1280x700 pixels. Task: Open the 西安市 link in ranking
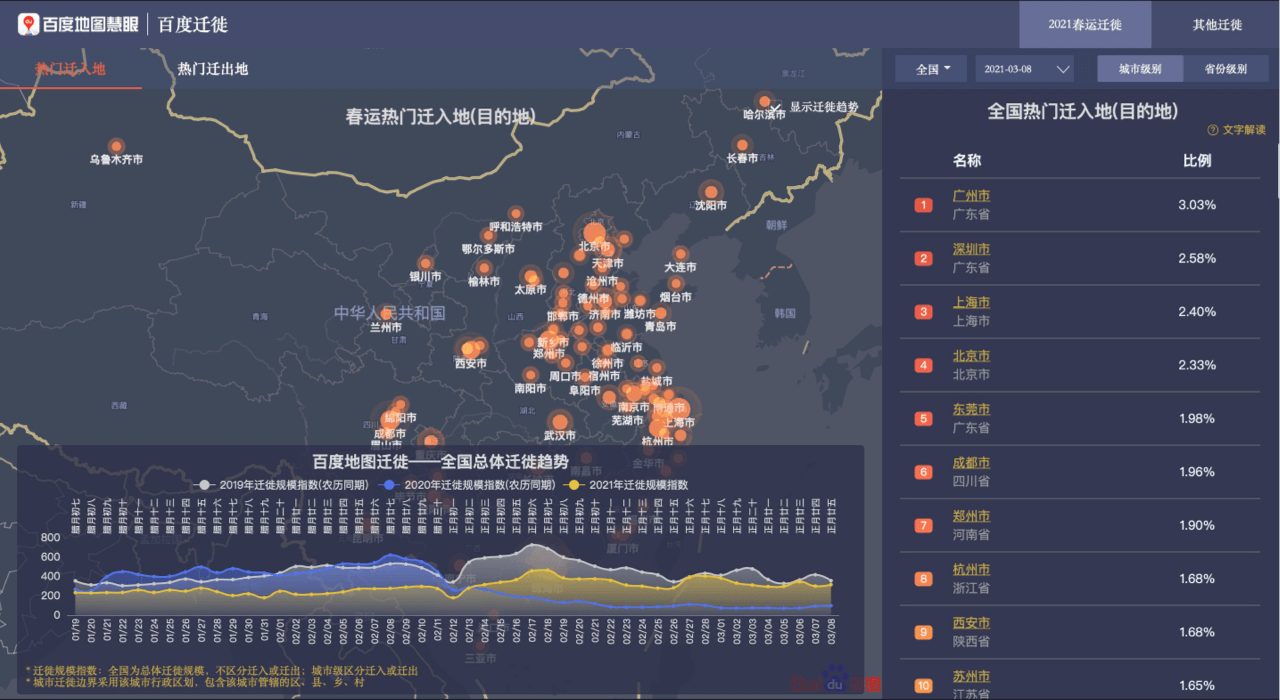tap(971, 623)
